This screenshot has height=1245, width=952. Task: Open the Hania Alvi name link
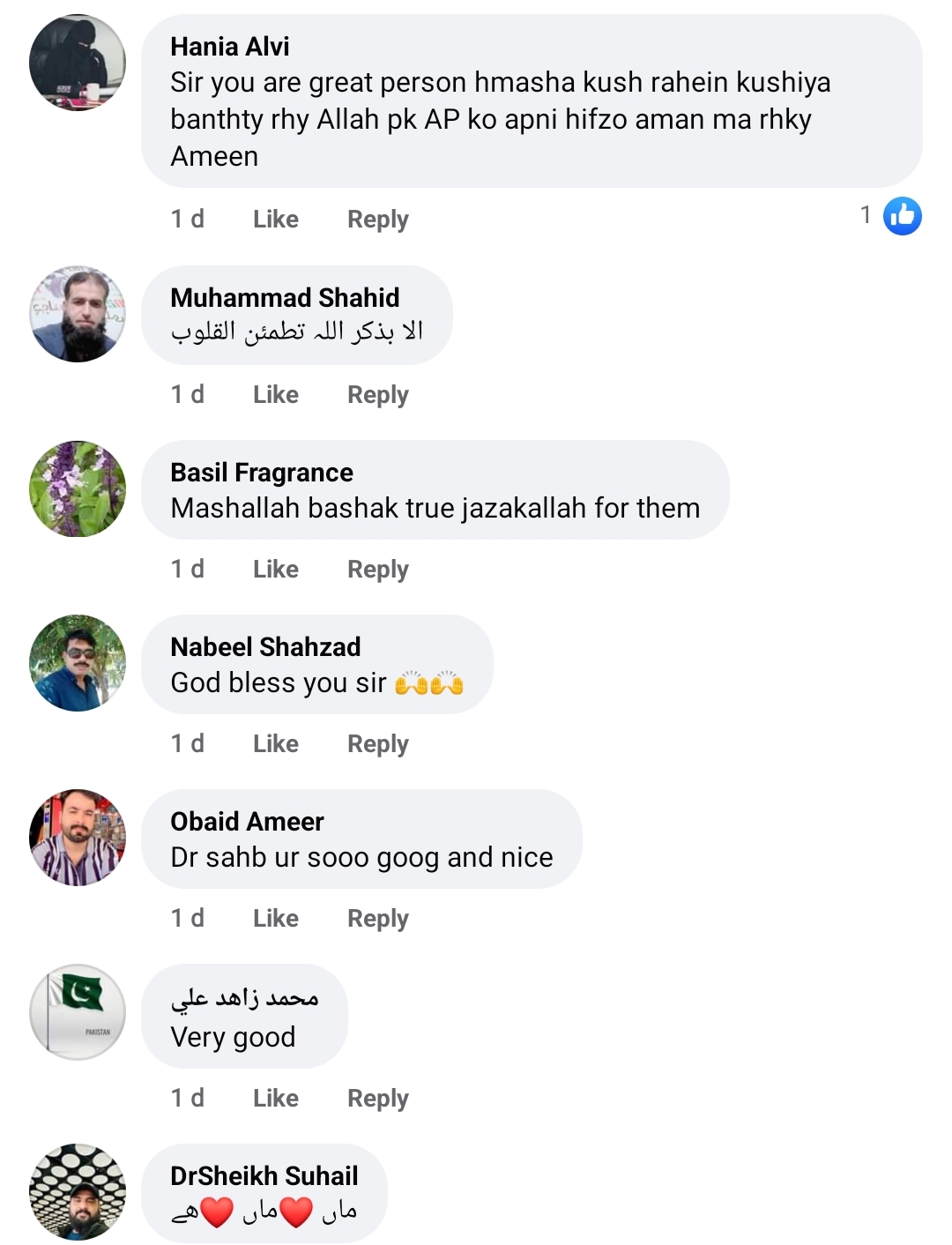pos(229,46)
